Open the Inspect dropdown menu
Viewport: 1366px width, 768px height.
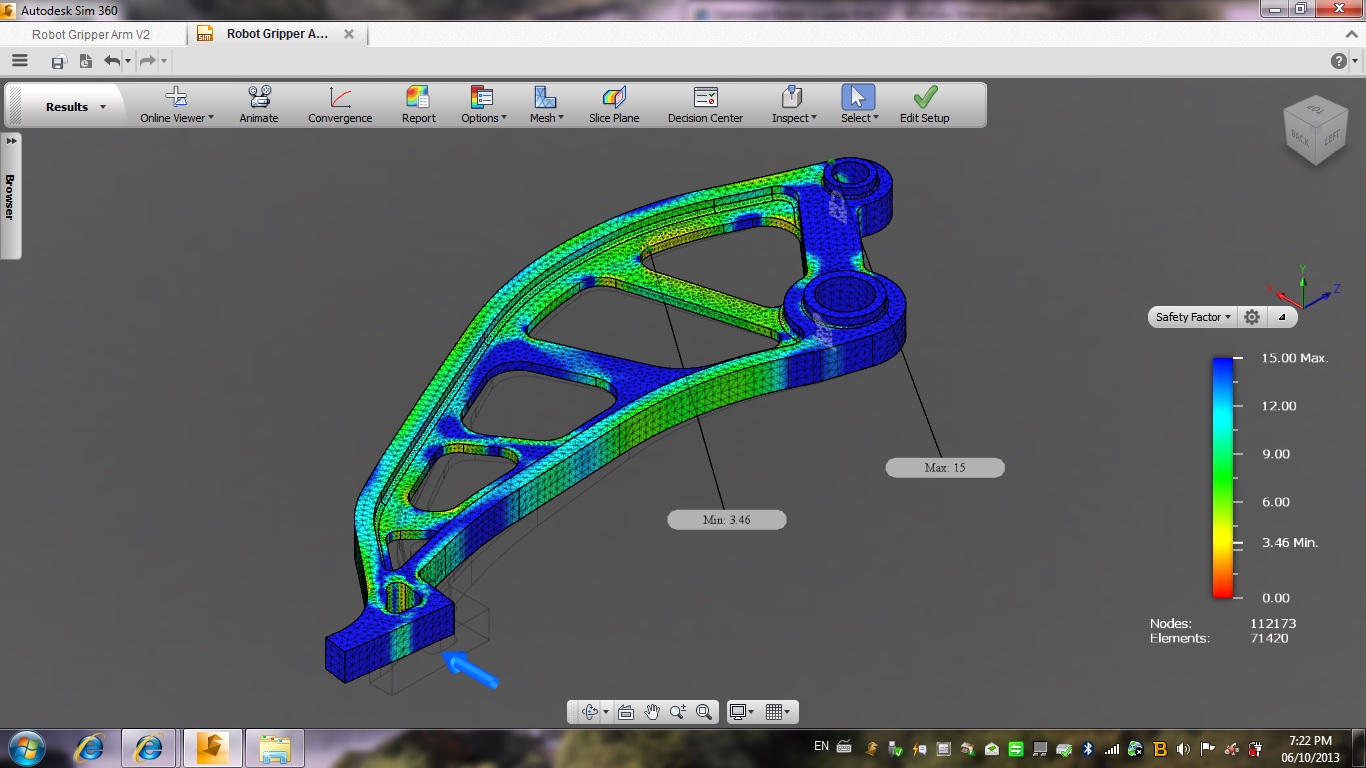pos(794,105)
